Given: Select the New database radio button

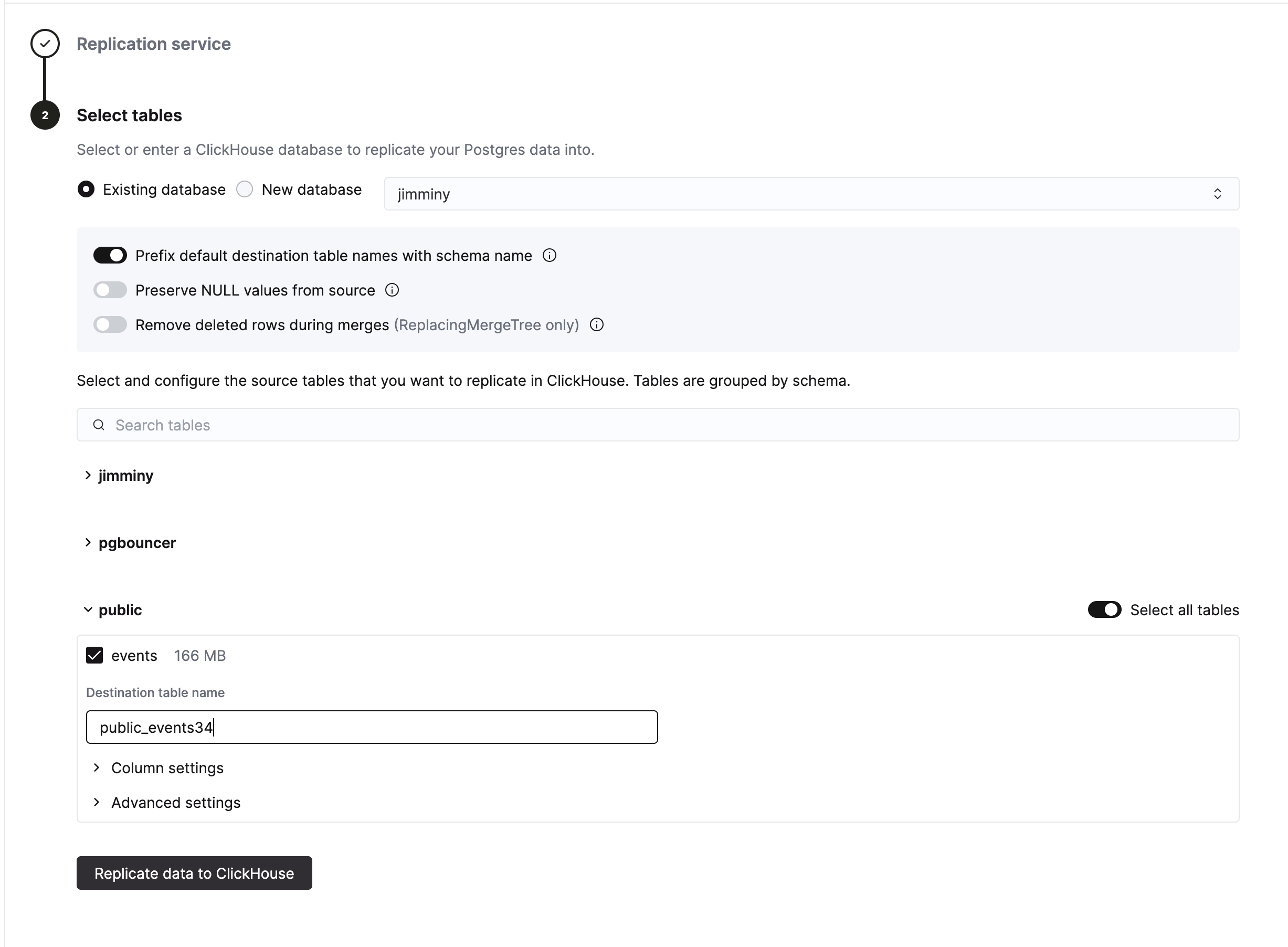Looking at the screenshot, I should click(x=245, y=189).
